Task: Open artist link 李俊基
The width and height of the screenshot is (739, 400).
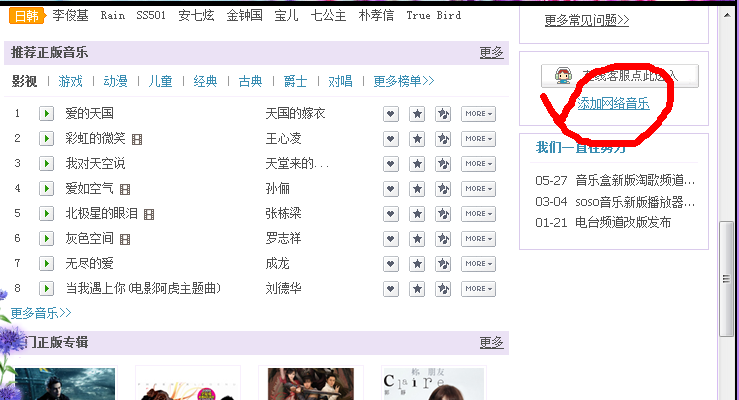Action: click(71, 16)
